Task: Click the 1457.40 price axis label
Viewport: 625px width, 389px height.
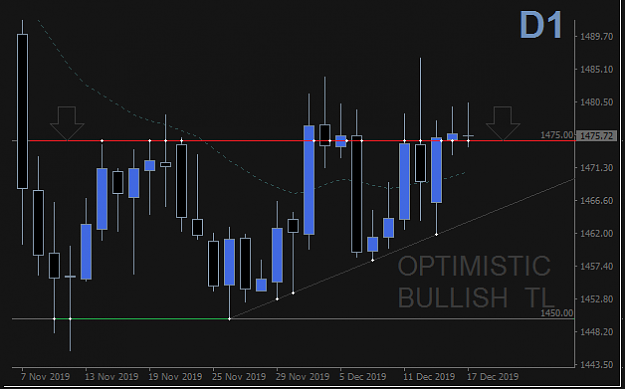Action: 597,266
